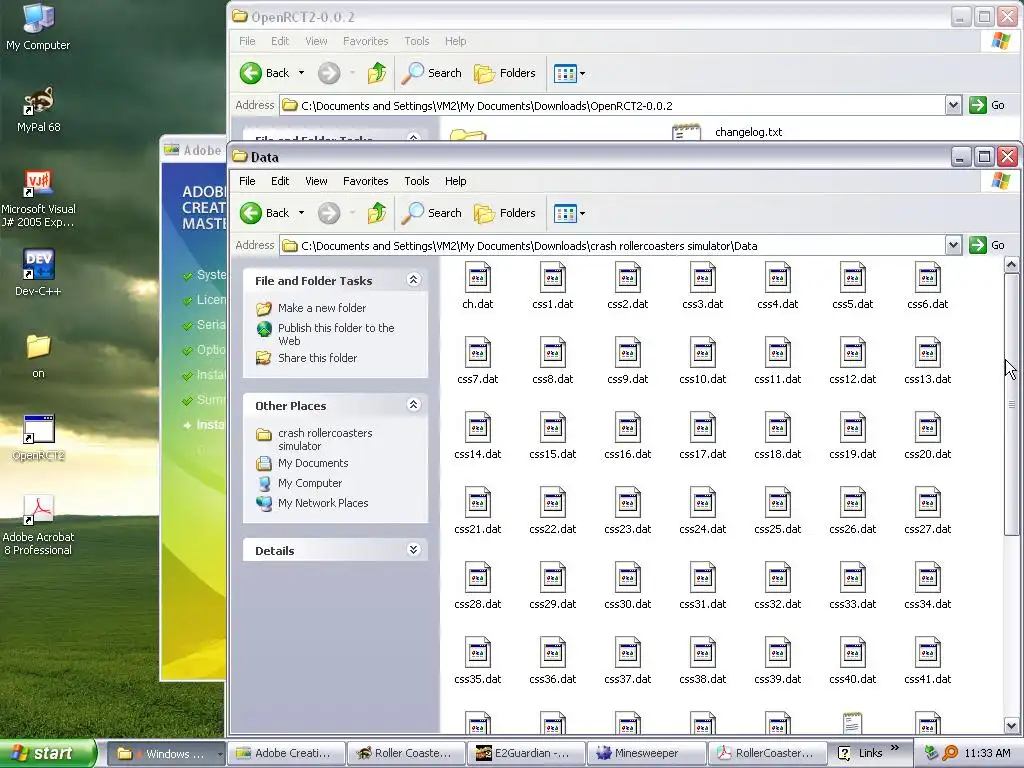
Task: Click the Go button in Data window
Action: (987, 246)
